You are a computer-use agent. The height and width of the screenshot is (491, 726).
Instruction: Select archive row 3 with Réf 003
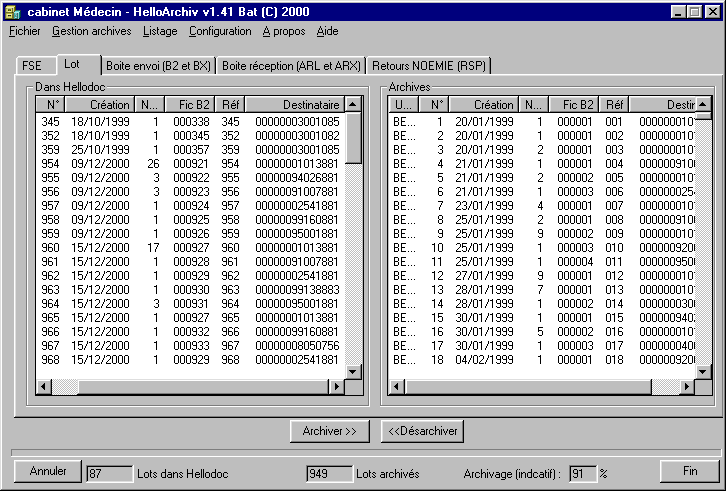[x=542, y=150]
